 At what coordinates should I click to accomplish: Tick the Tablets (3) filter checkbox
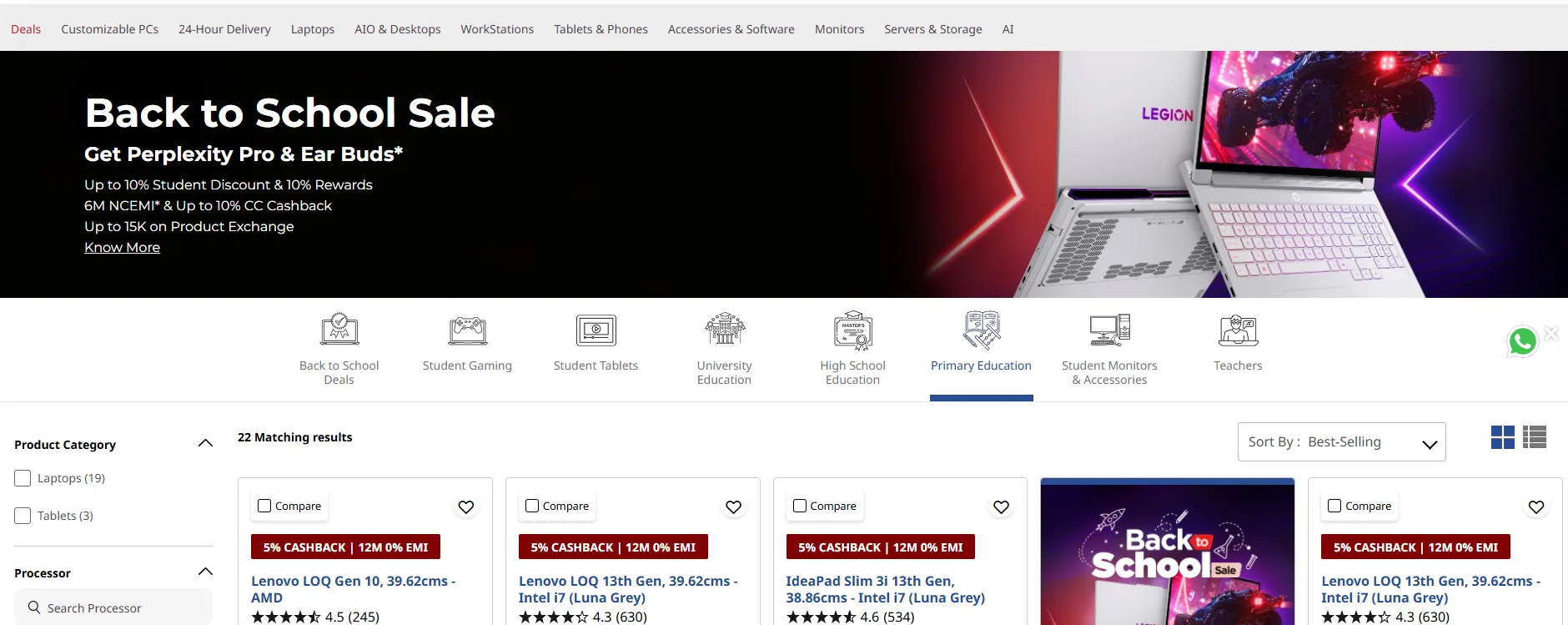point(23,516)
